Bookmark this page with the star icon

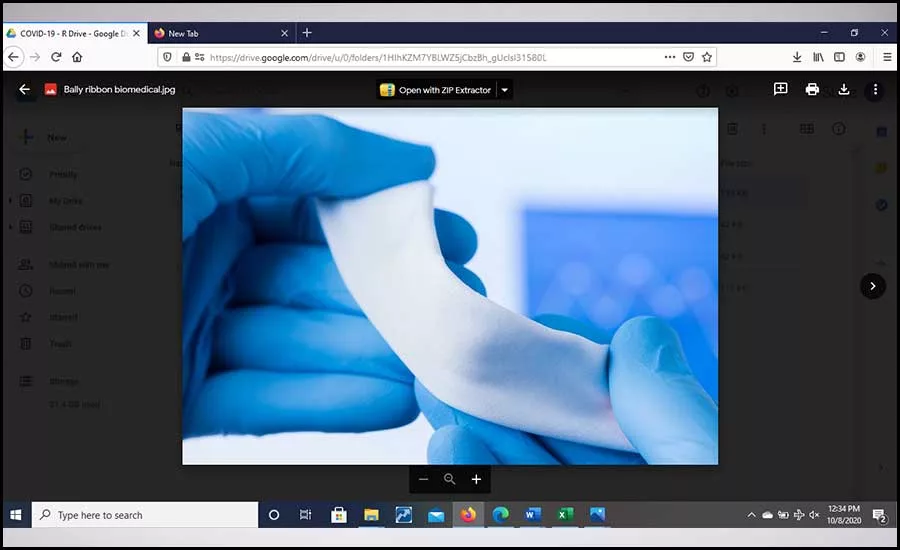click(x=707, y=57)
